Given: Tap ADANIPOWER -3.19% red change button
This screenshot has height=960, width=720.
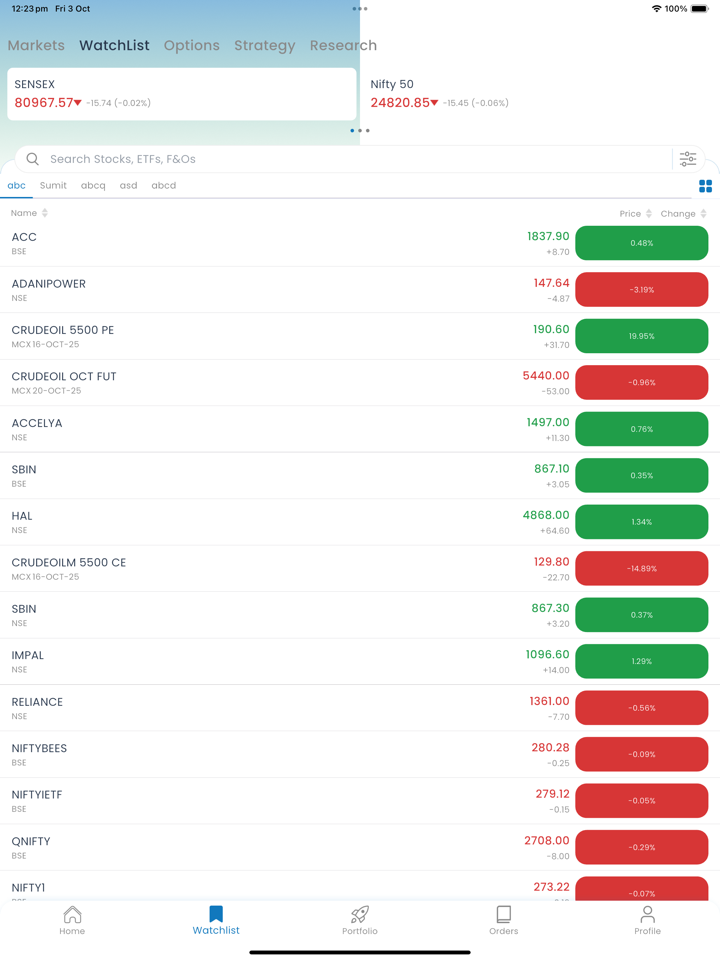Looking at the screenshot, I should 641,290.
